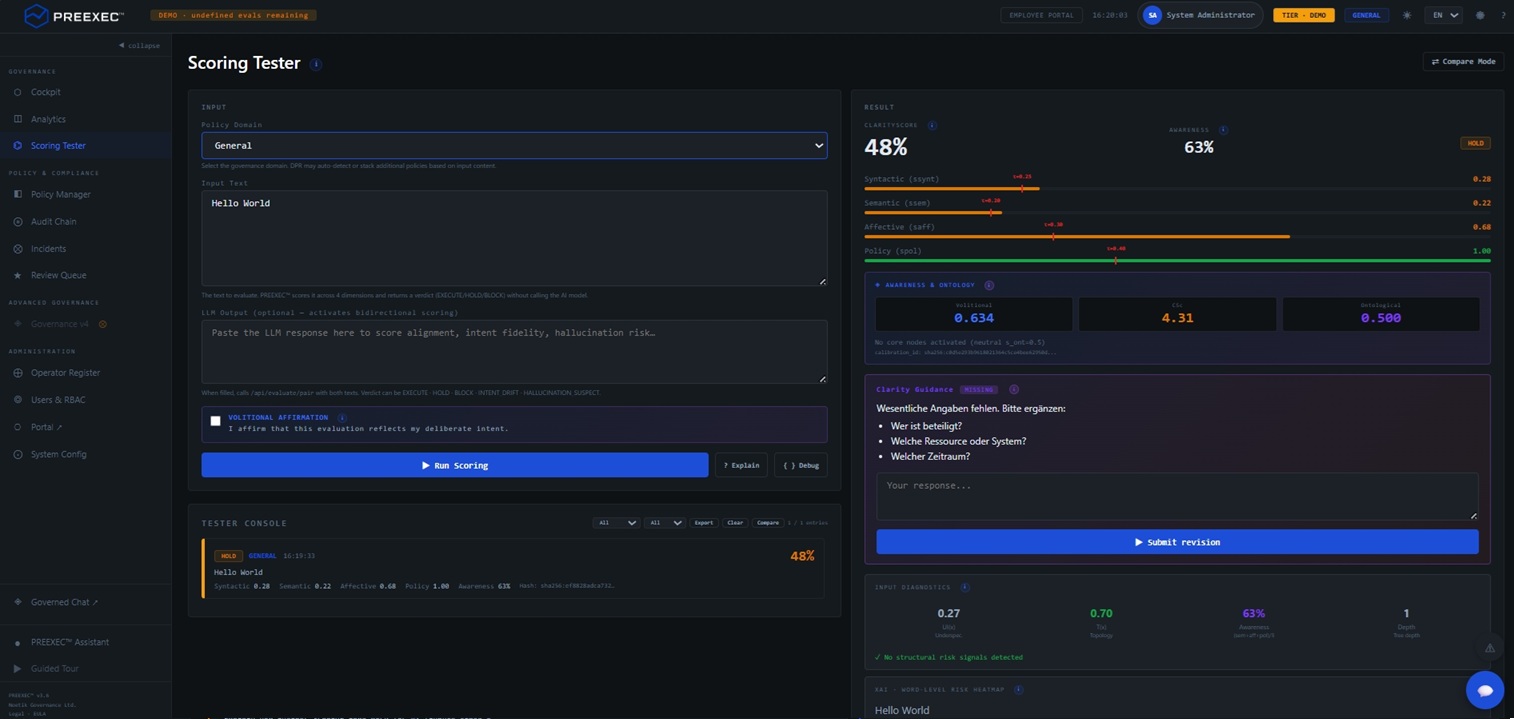1514x719 pixels.
Task: Click the Affective score slider bar
Action: (x=1177, y=237)
